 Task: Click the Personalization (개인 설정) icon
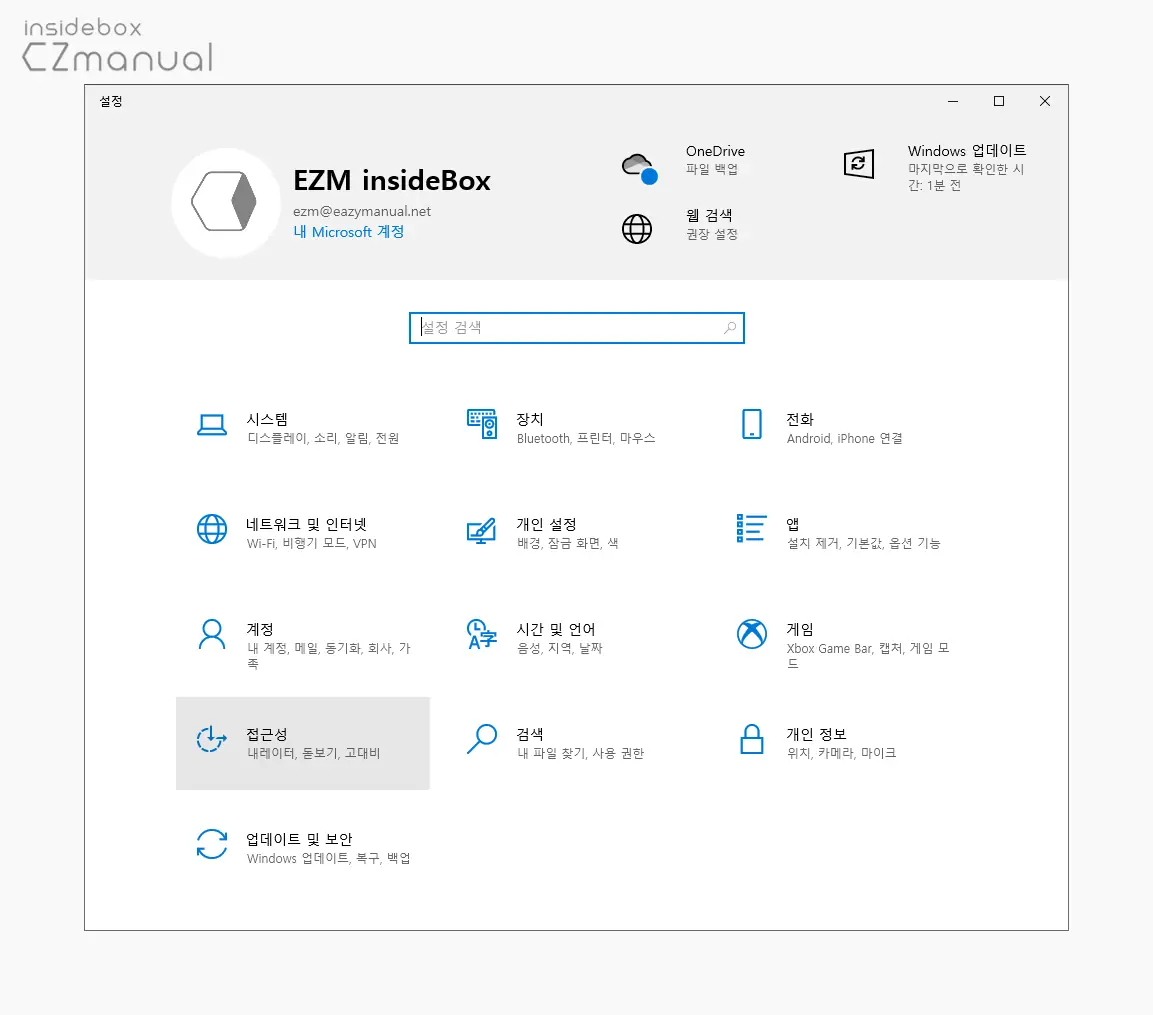coord(482,530)
